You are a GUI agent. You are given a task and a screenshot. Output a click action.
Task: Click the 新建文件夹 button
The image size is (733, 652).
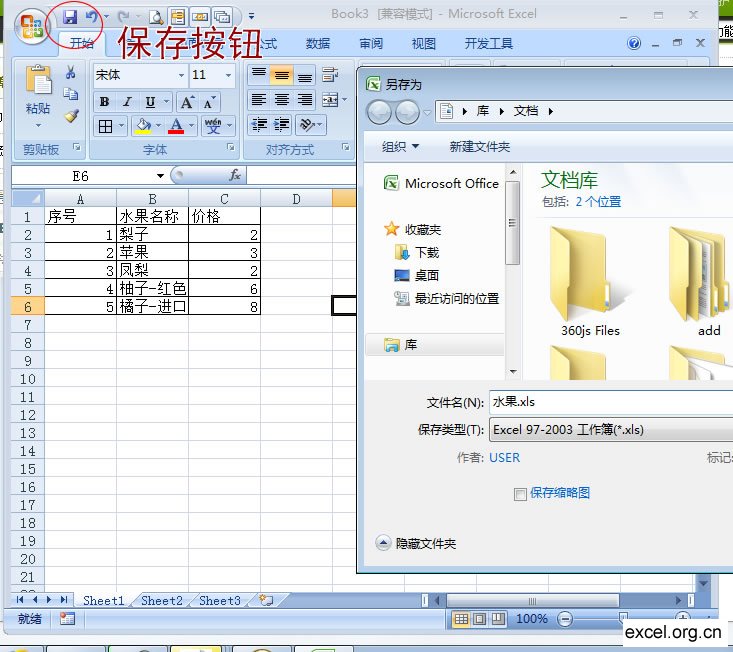click(x=480, y=147)
